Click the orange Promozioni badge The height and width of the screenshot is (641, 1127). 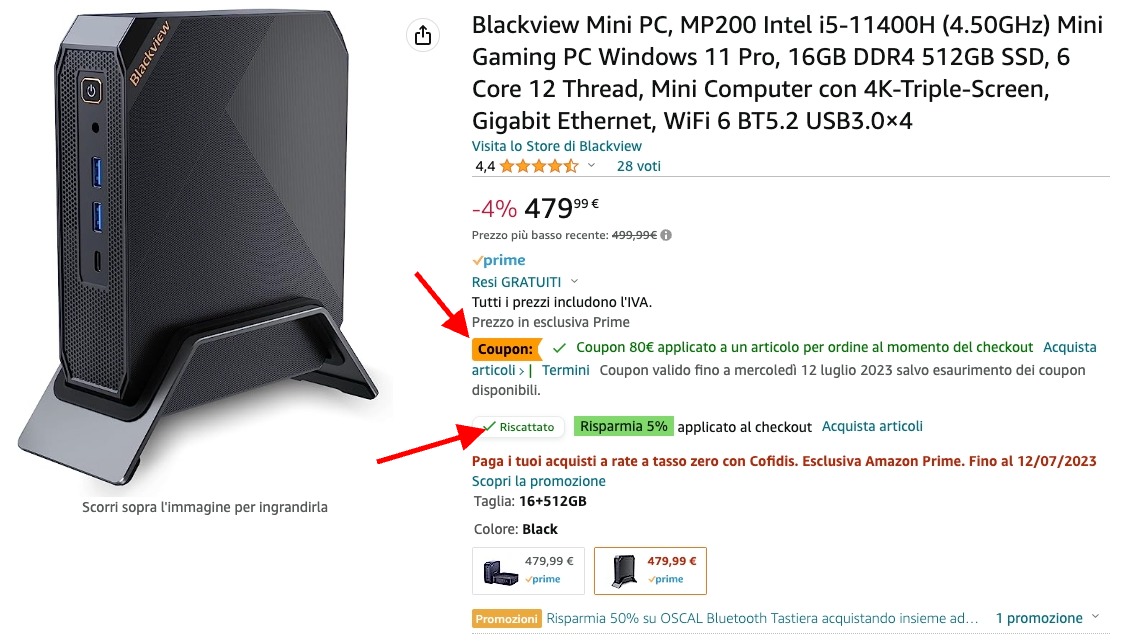point(507,619)
